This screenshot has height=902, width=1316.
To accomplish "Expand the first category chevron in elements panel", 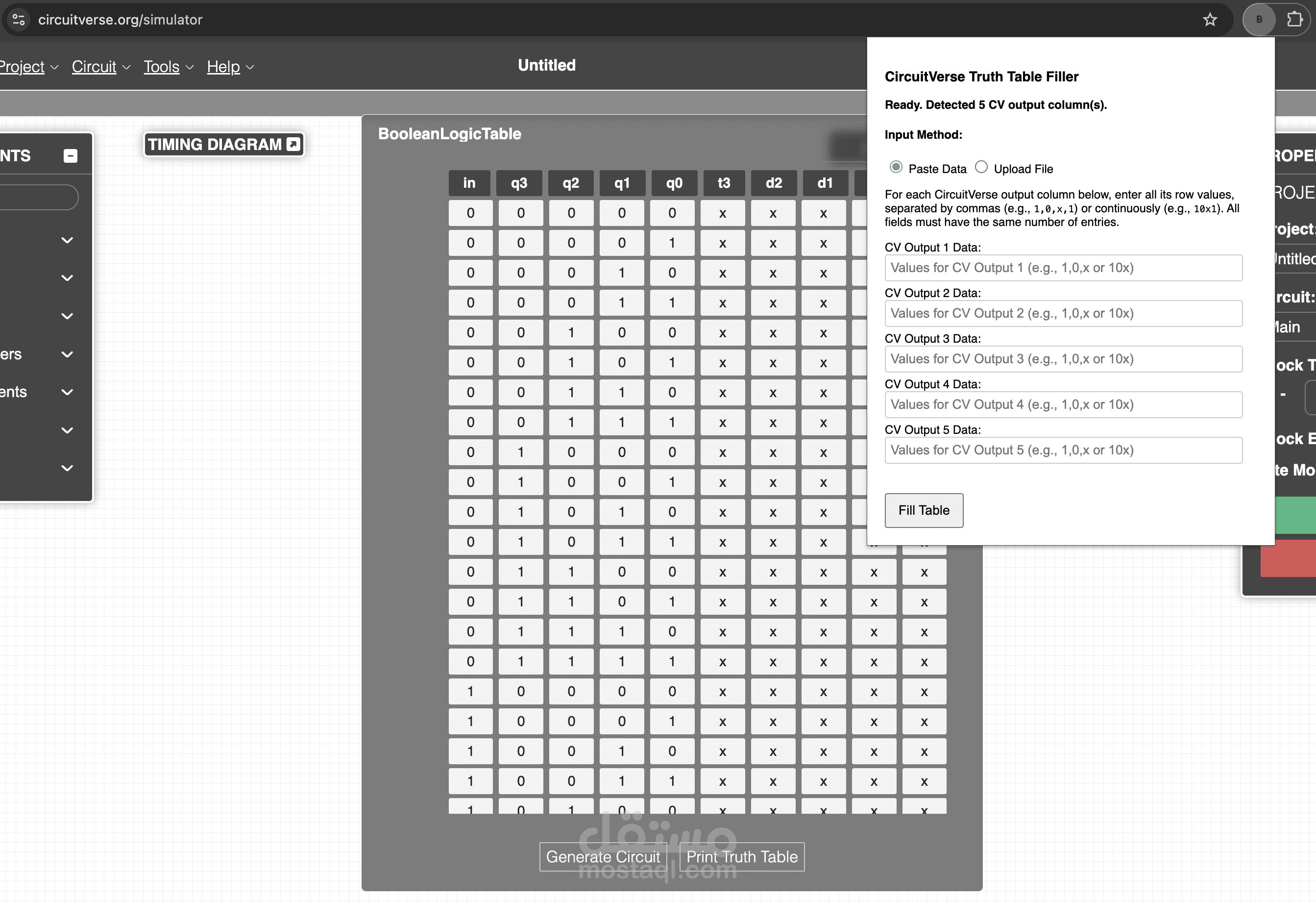I will coord(67,240).
